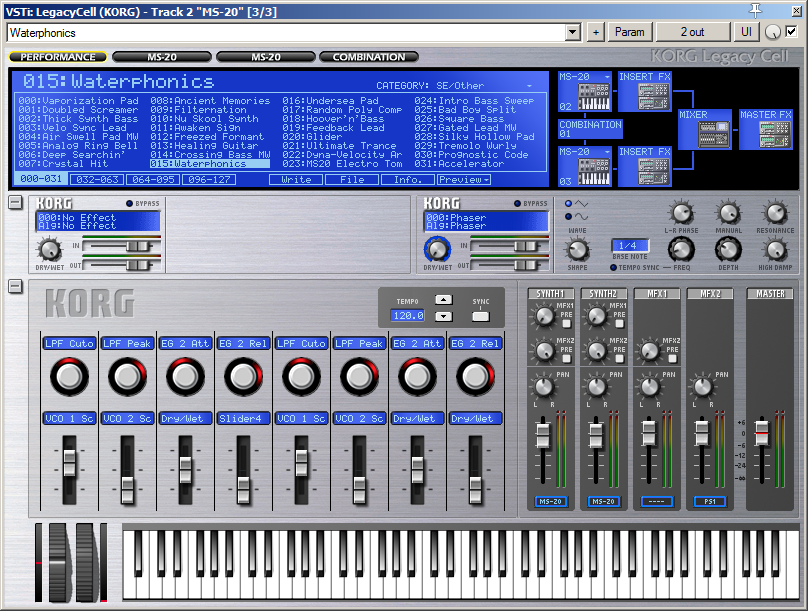Collapse the controller section with minus button
The width and height of the screenshot is (808, 611).
point(15,286)
